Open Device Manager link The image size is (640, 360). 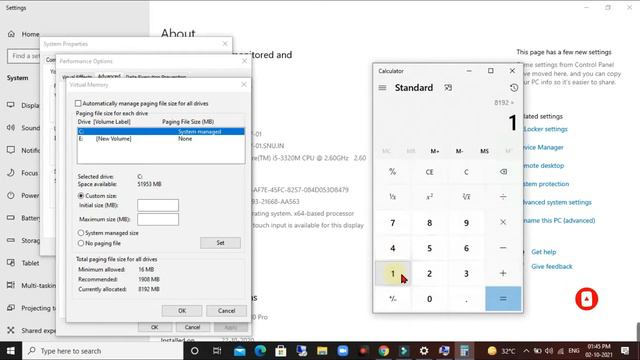[x=544, y=147]
